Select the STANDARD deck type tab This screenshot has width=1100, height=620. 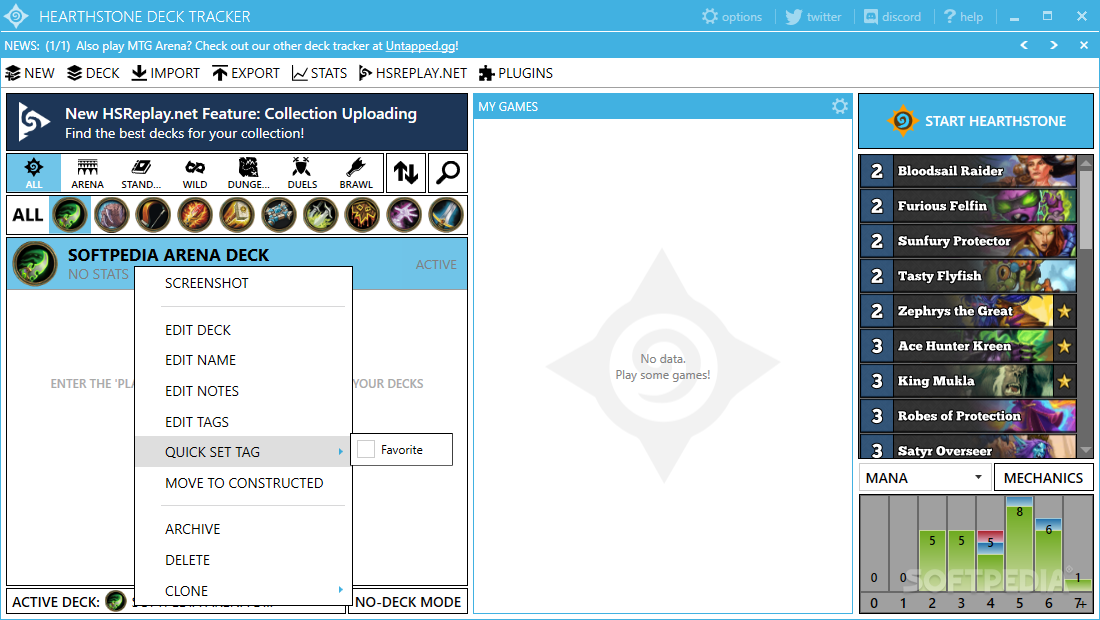point(141,173)
